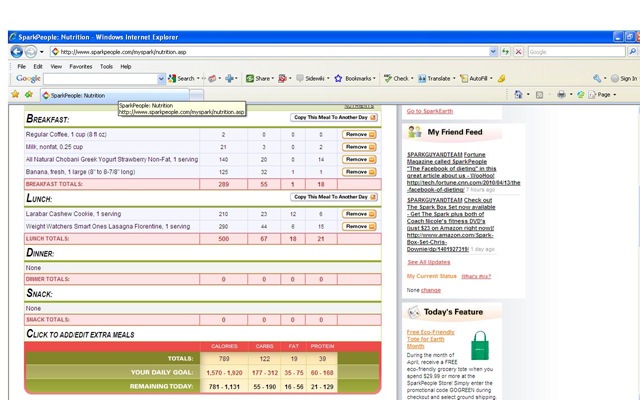Click the browser Back arrow button
Viewport: 640px width, 400px height.
(16, 52)
